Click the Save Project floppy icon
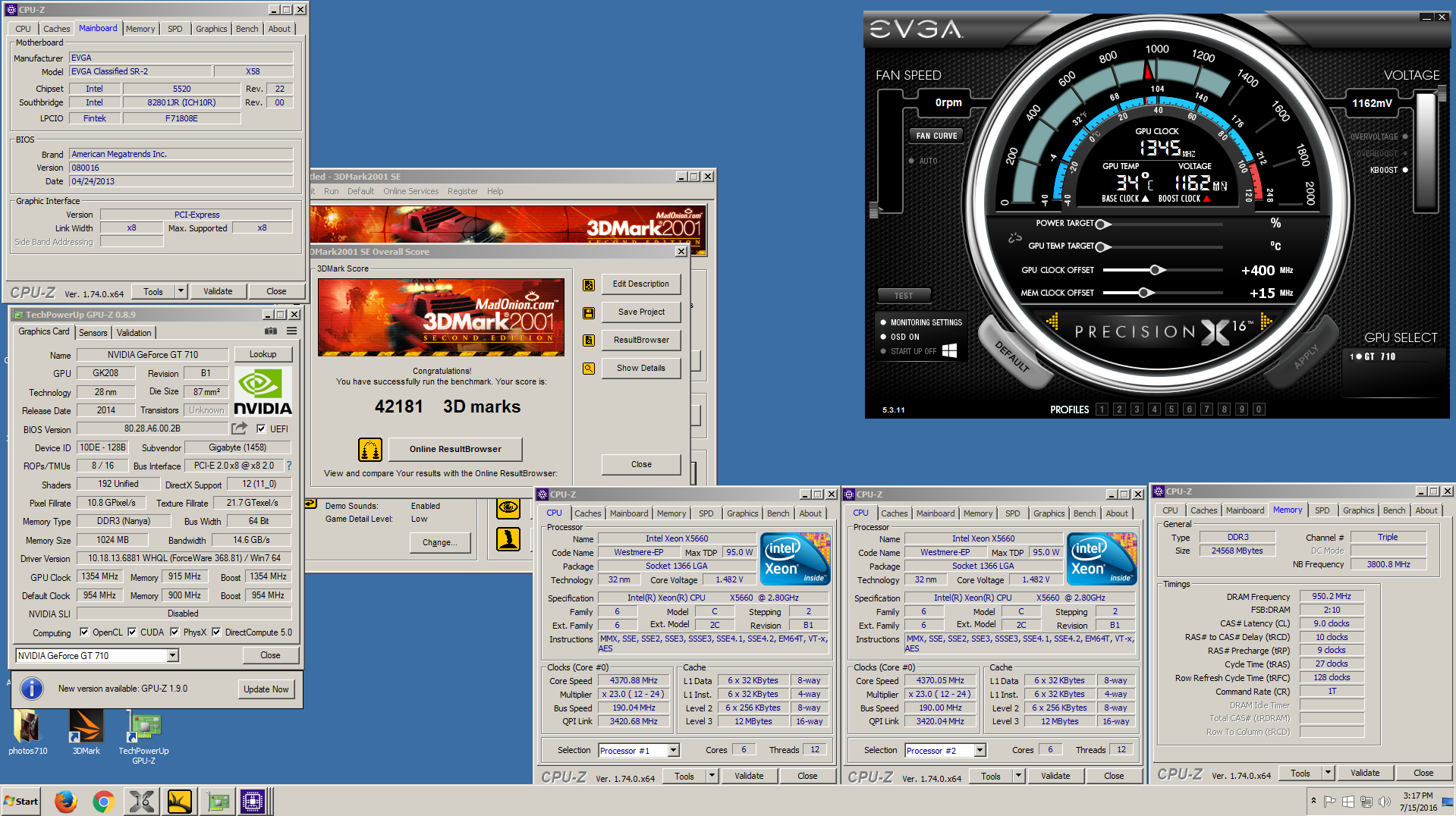The width and height of the screenshot is (1456, 816). click(x=589, y=312)
